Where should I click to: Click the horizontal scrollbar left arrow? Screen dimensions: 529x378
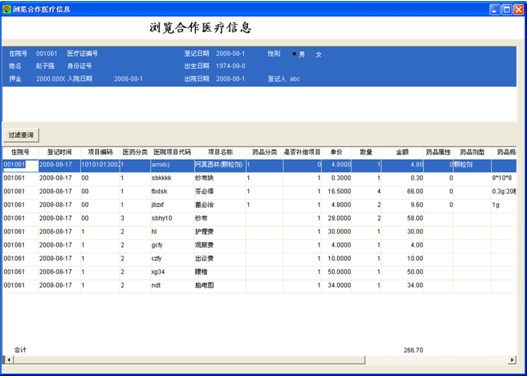coord(9,360)
